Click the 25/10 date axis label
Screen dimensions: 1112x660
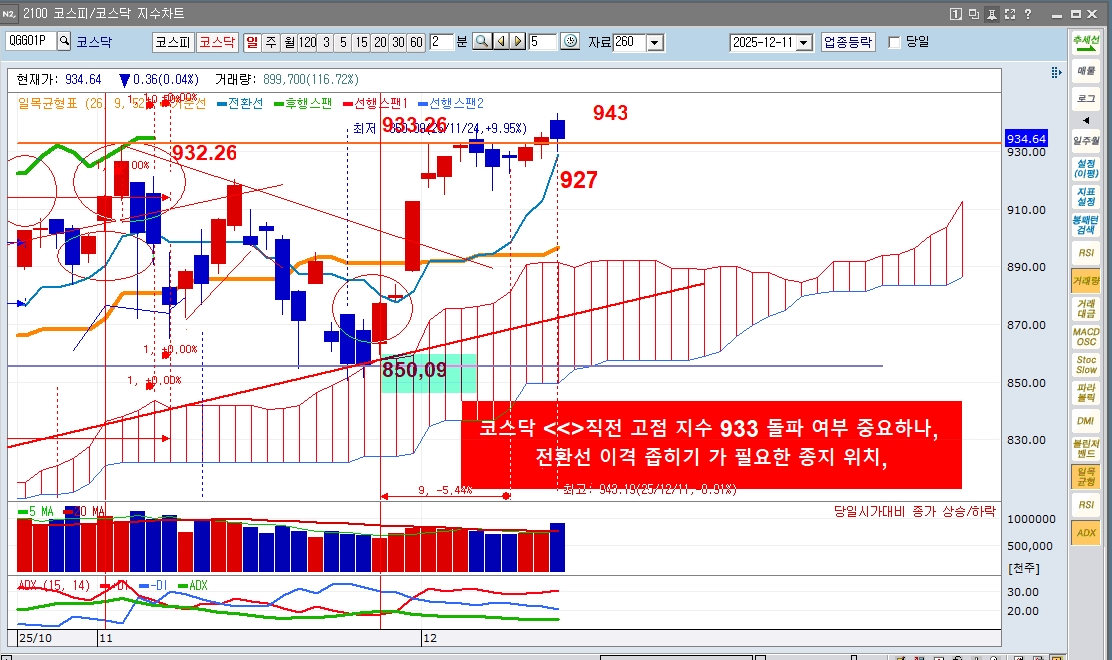click(x=35, y=638)
